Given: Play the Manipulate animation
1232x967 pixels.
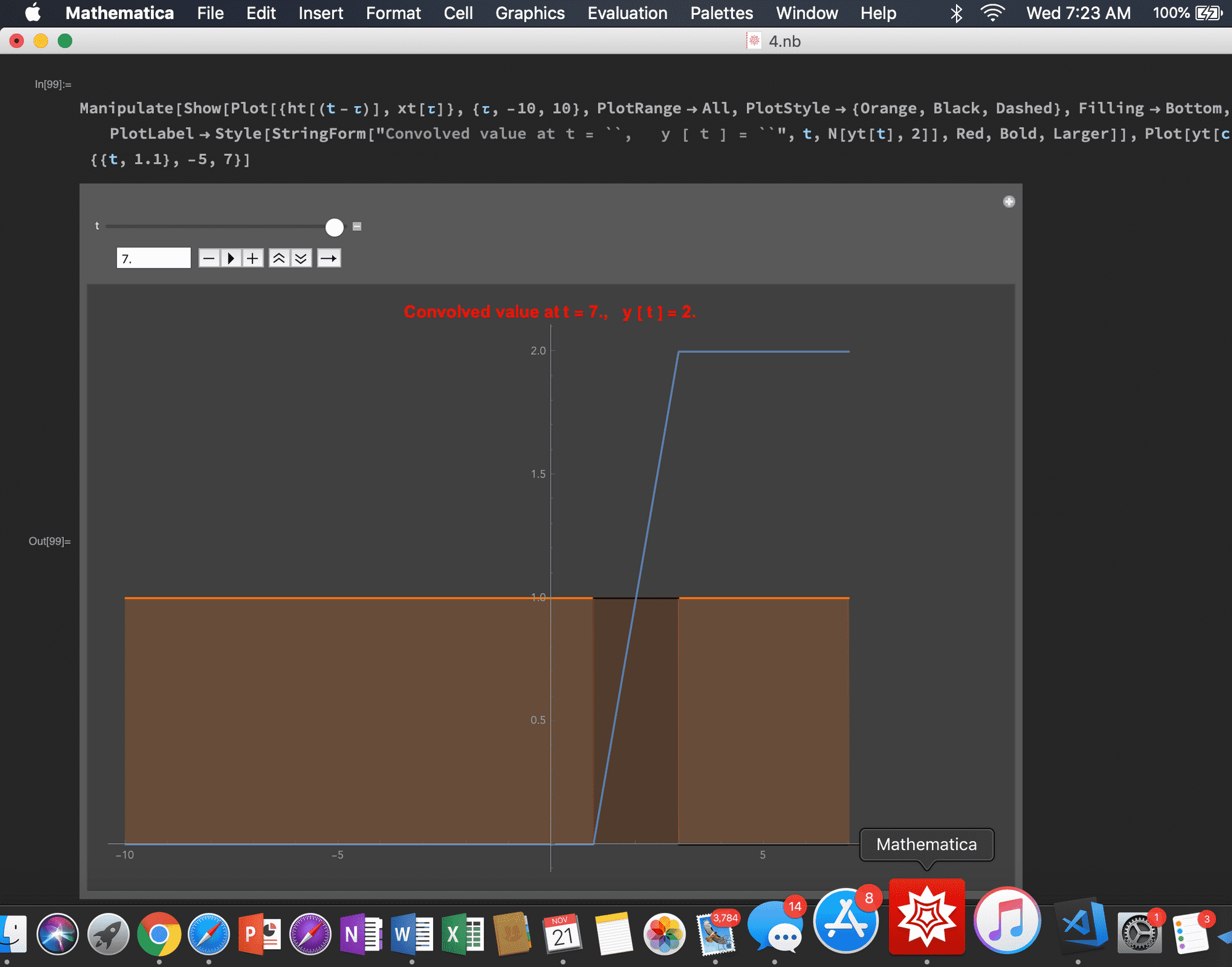Looking at the screenshot, I should (x=230, y=258).
